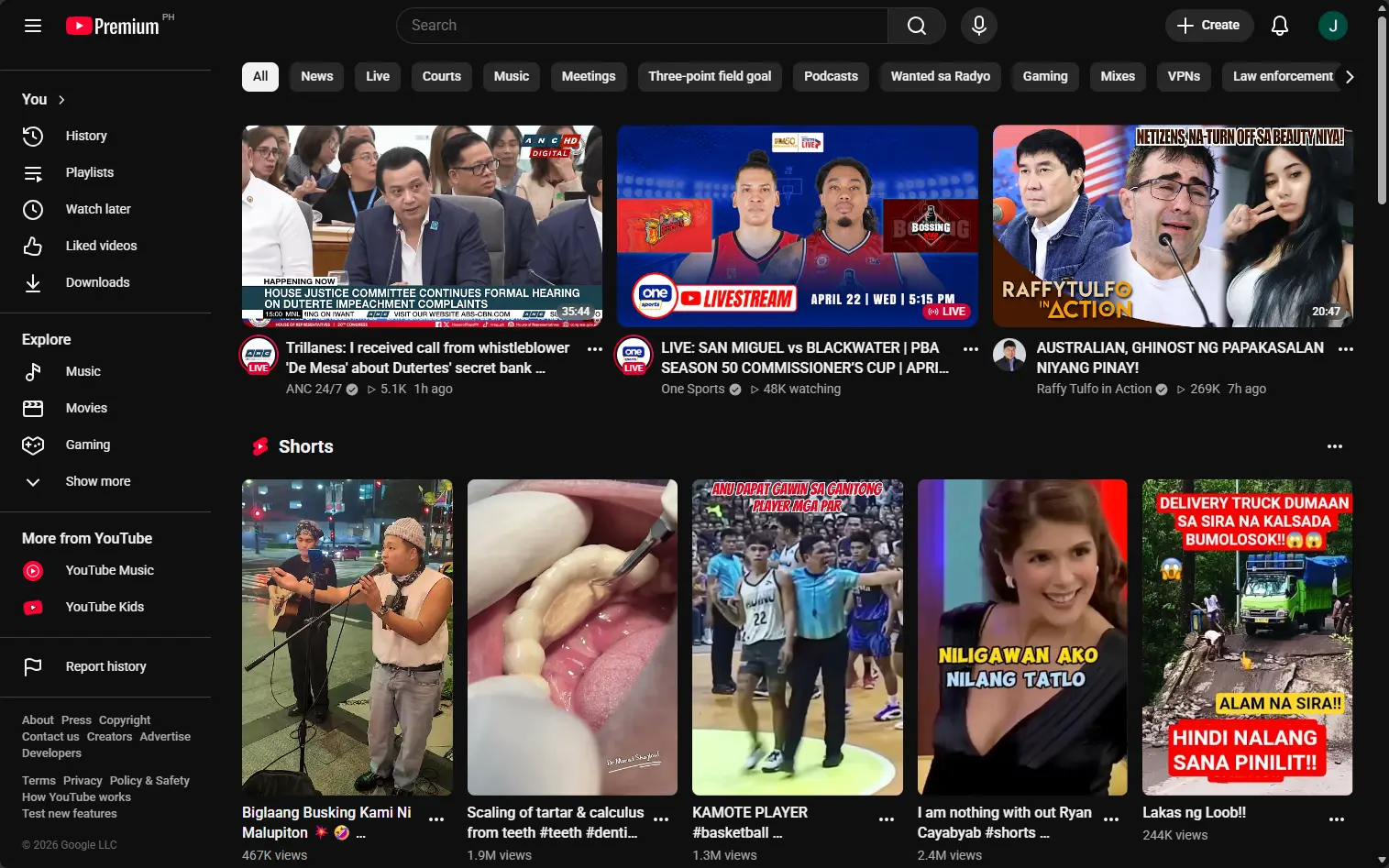Start voice search with microphone icon
Image resolution: width=1389 pixels, height=868 pixels.
click(979, 26)
